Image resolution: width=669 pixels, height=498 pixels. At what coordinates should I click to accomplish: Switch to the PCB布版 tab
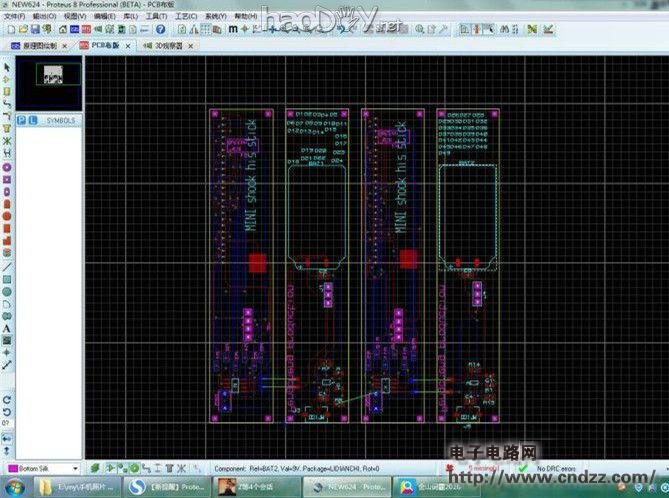point(104,46)
